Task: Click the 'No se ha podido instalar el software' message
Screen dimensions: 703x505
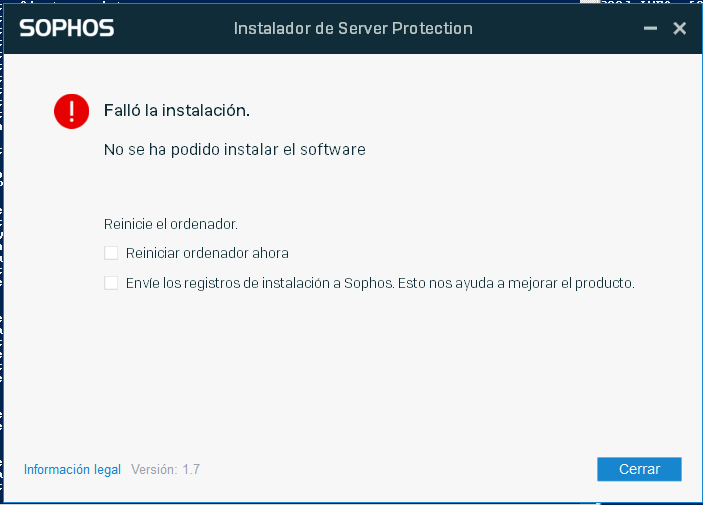Action: 234,149
